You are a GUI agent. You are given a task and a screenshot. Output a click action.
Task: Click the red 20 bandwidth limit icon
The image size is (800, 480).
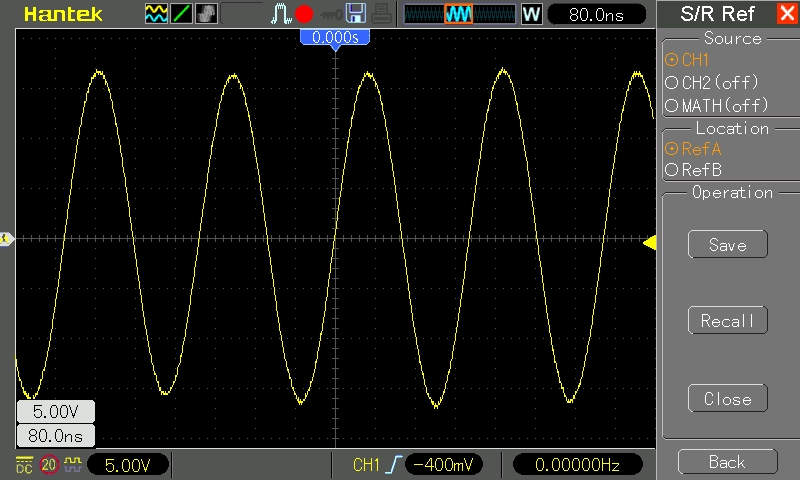click(x=48, y=464)
